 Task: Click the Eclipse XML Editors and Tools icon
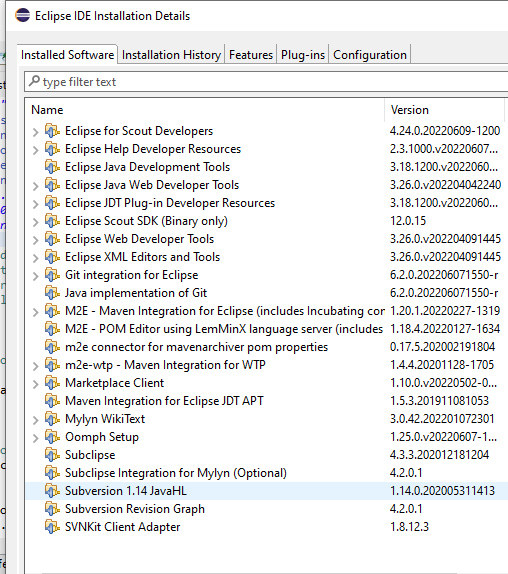[x=52, y=257]
